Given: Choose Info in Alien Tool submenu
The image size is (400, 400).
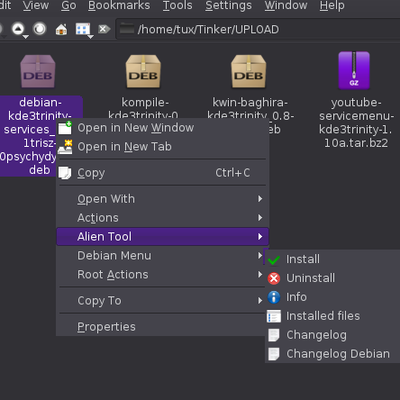Looking at the screenshot, I should click(x=333, y=297).
